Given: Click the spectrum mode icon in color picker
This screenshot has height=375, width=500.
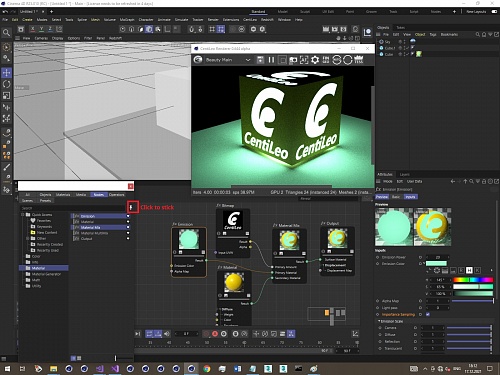Looking at the screenshot, I should pos(445,270).
